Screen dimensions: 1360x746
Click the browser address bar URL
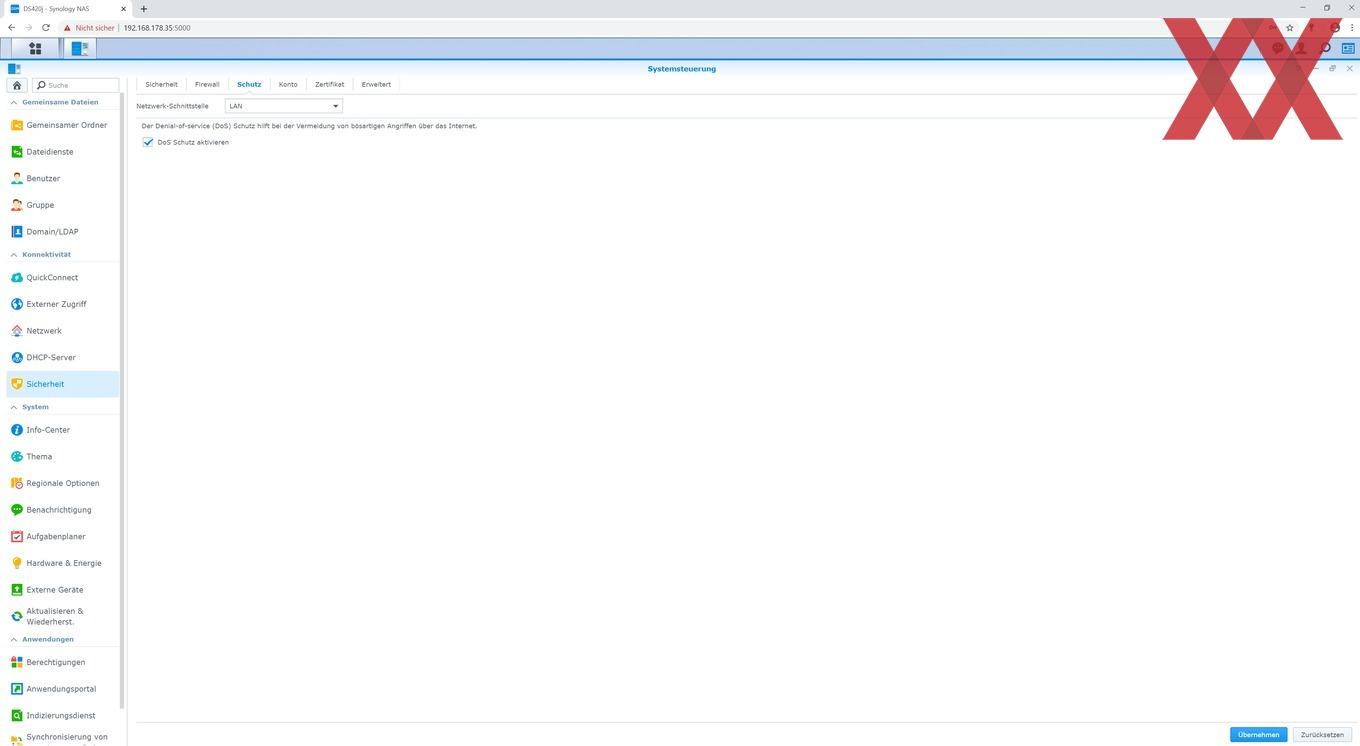pos(157,28)
